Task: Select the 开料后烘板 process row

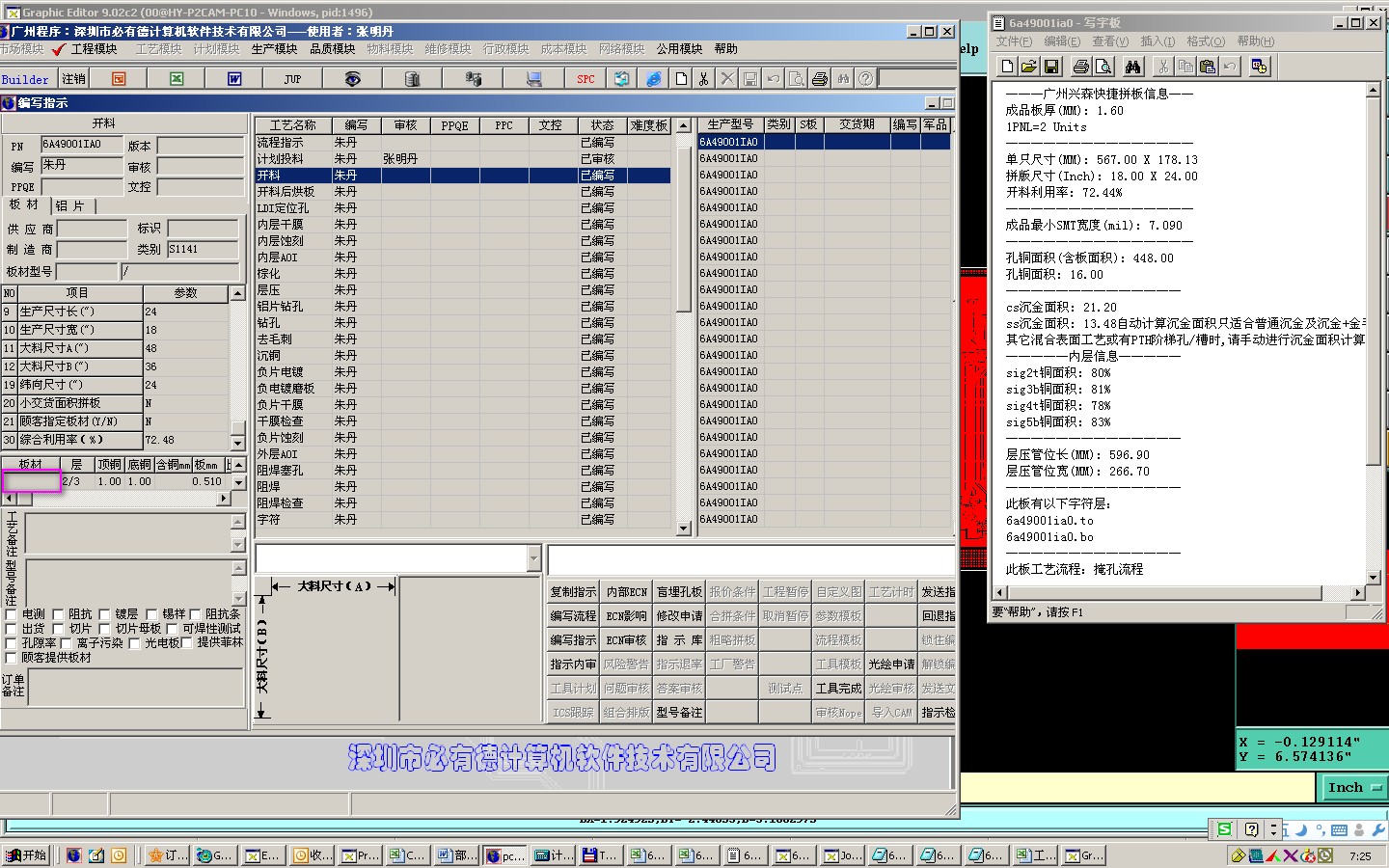Action: point(463,192)
